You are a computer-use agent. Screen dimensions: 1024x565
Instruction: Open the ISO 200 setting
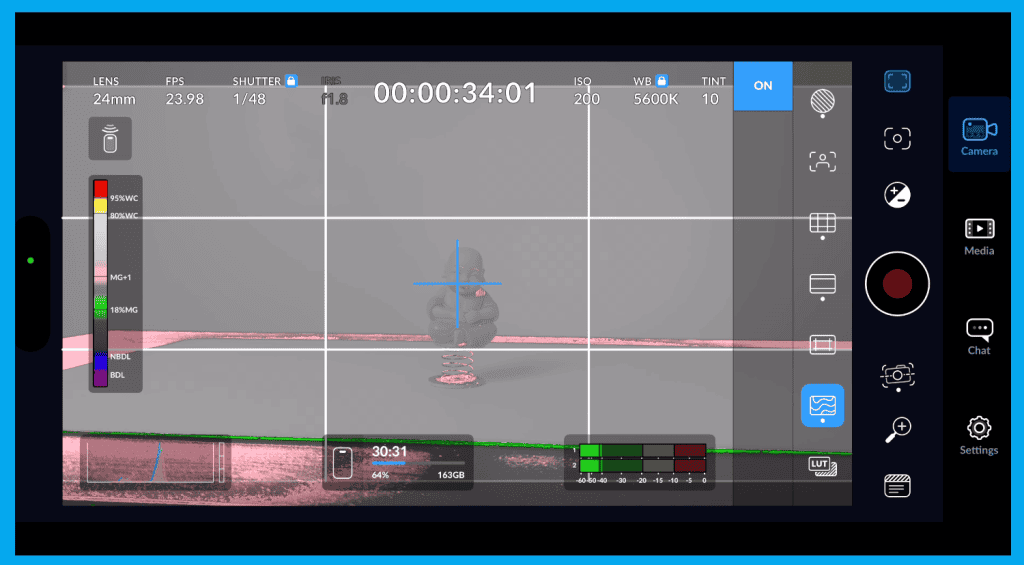point(586,91)
